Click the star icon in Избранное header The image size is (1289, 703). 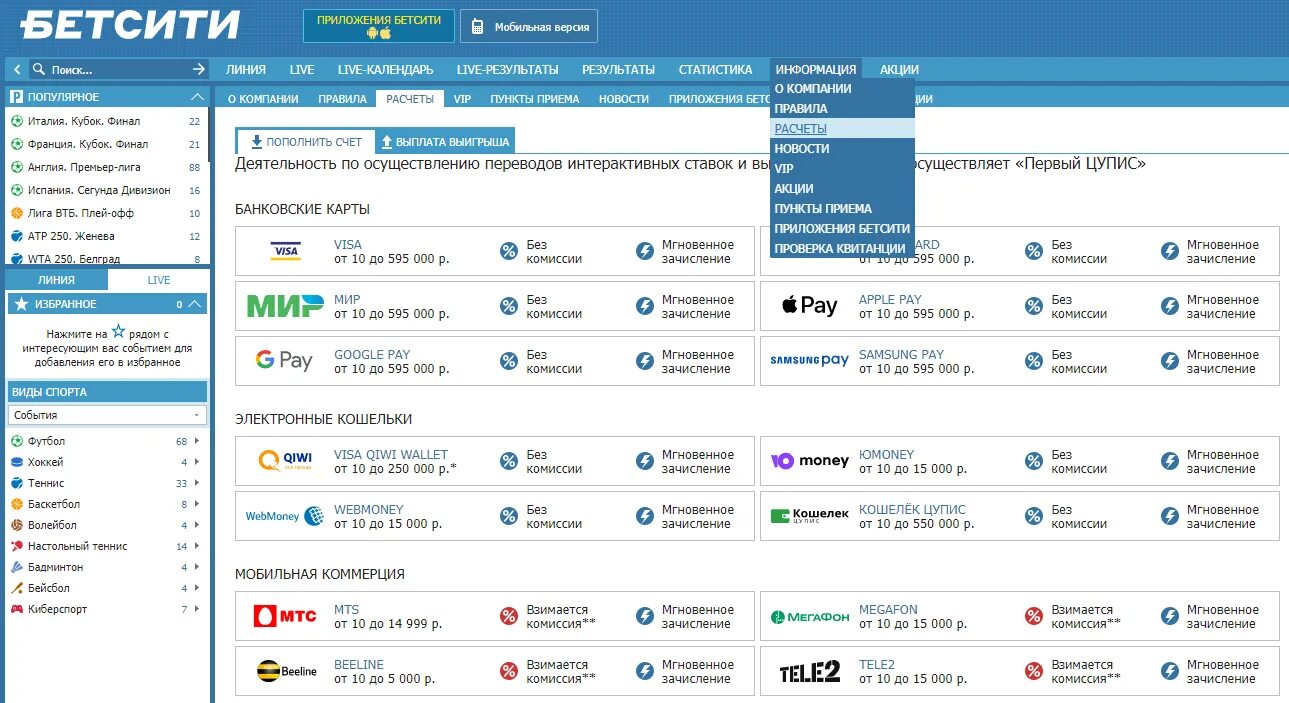click(x=21, y=304)
